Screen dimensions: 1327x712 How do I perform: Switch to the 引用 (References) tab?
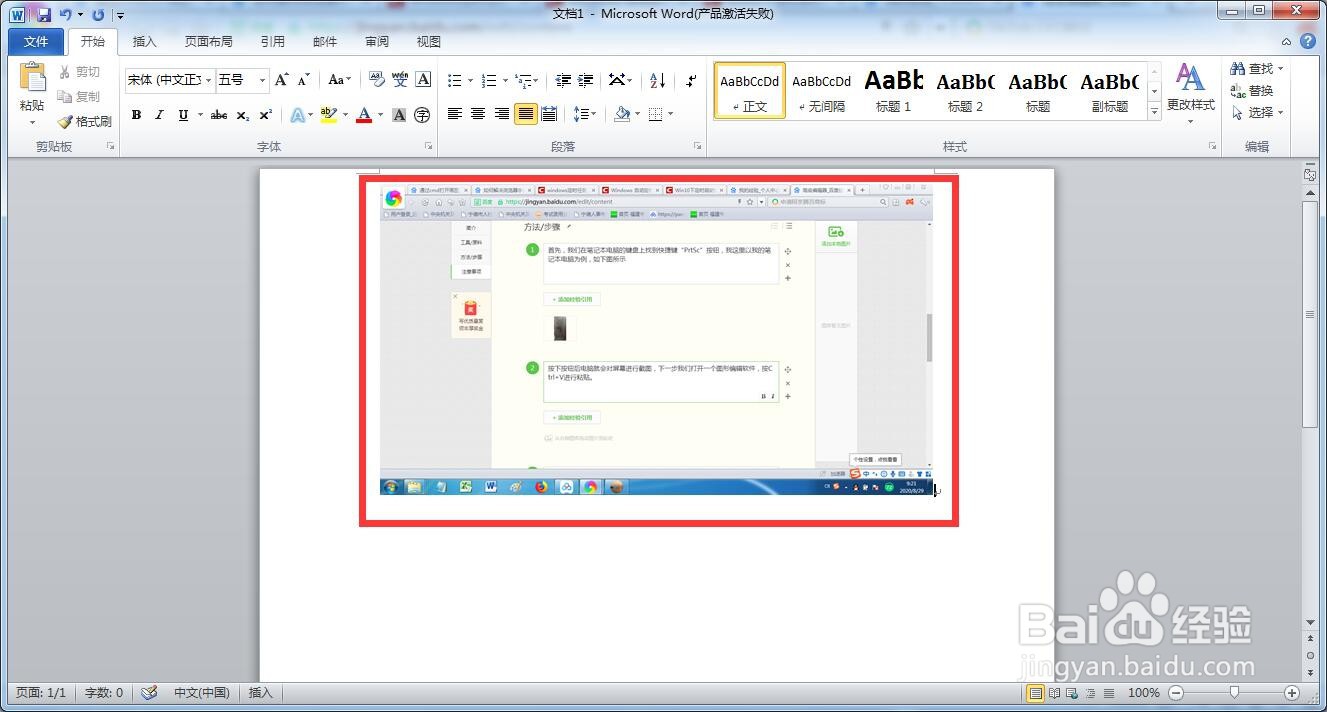pyautogui.click(x=272, y=42)
